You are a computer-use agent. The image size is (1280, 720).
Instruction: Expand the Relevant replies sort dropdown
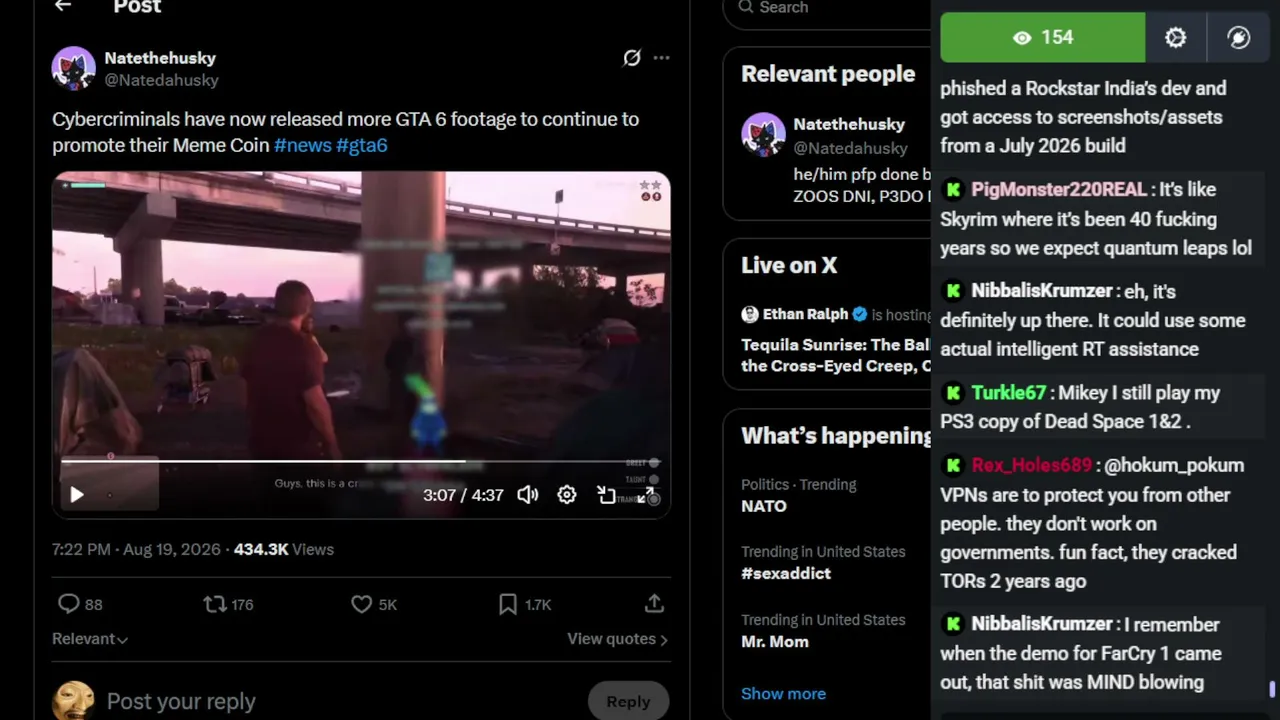point(90,639)
